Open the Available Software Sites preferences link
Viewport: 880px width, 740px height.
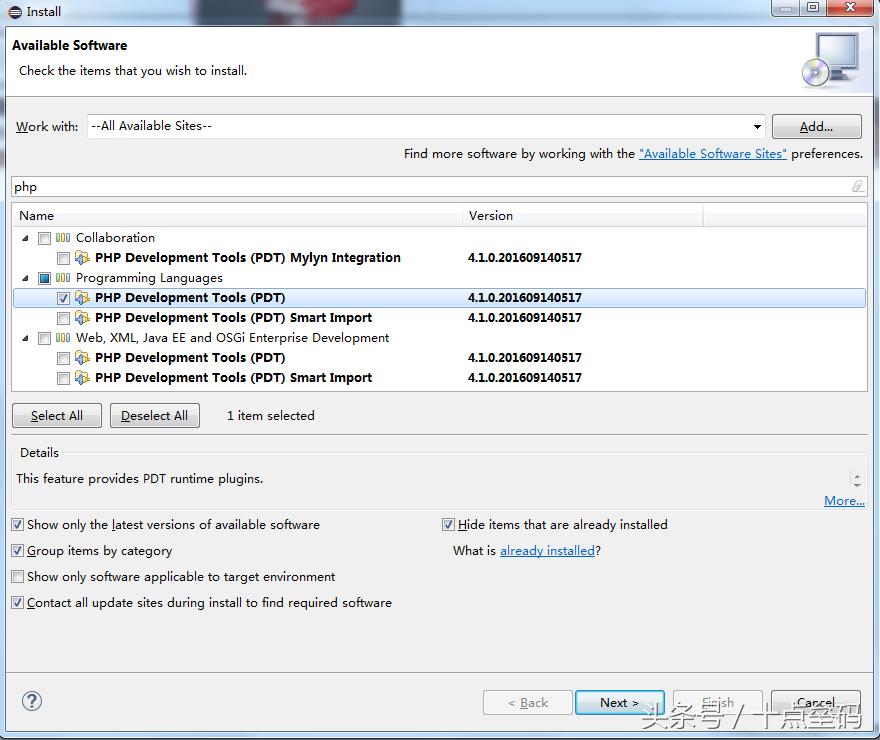point(713,154)
